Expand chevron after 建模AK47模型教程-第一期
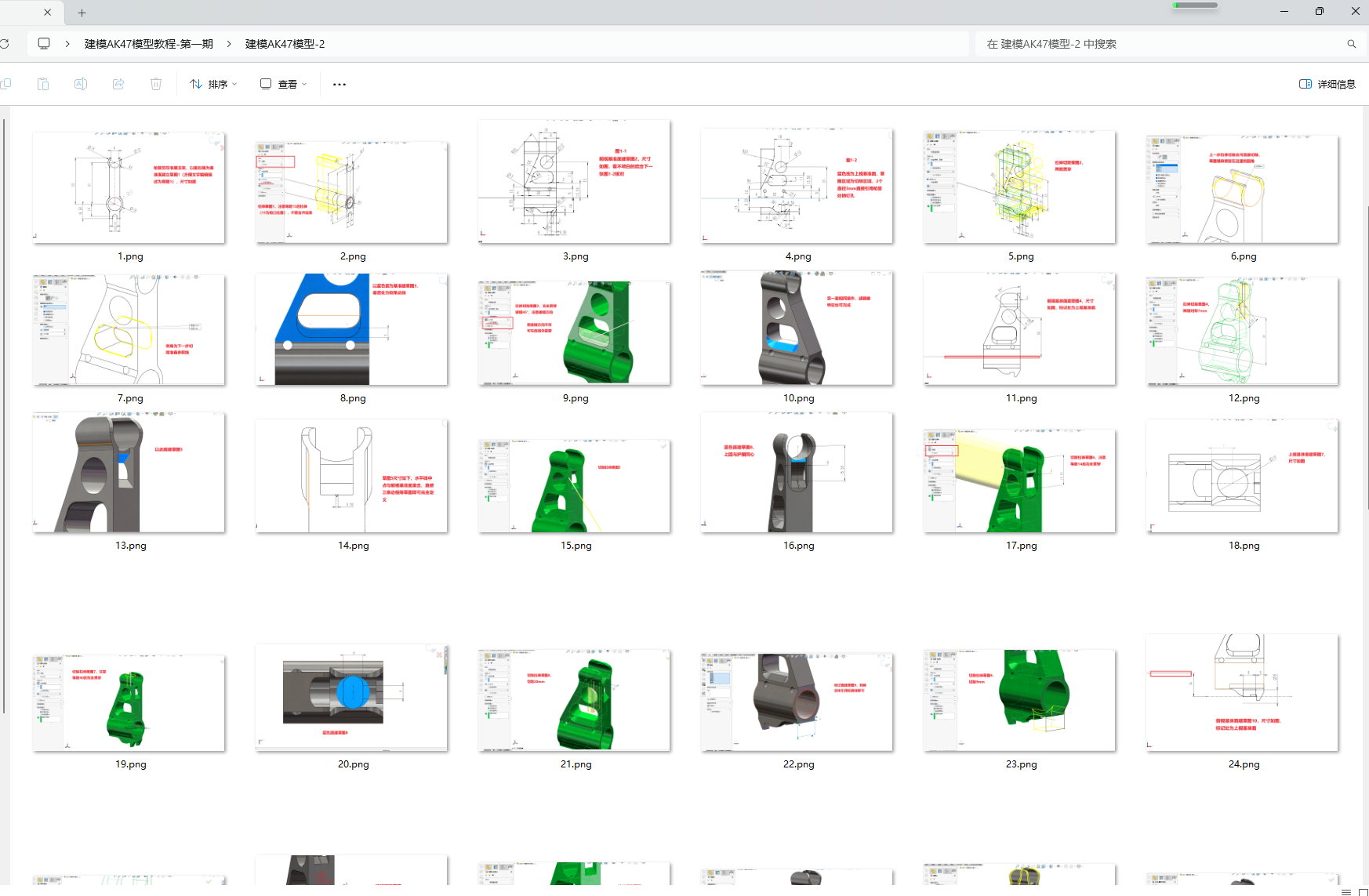This screenshot has height=896, width=1369. 229,44
